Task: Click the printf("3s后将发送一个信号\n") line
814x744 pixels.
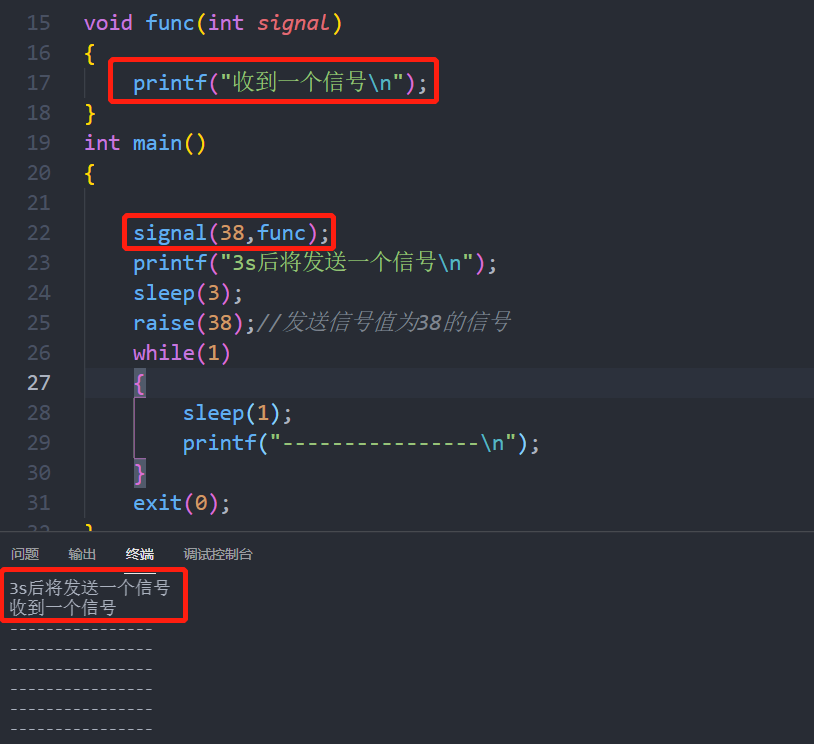Action: 315,262
